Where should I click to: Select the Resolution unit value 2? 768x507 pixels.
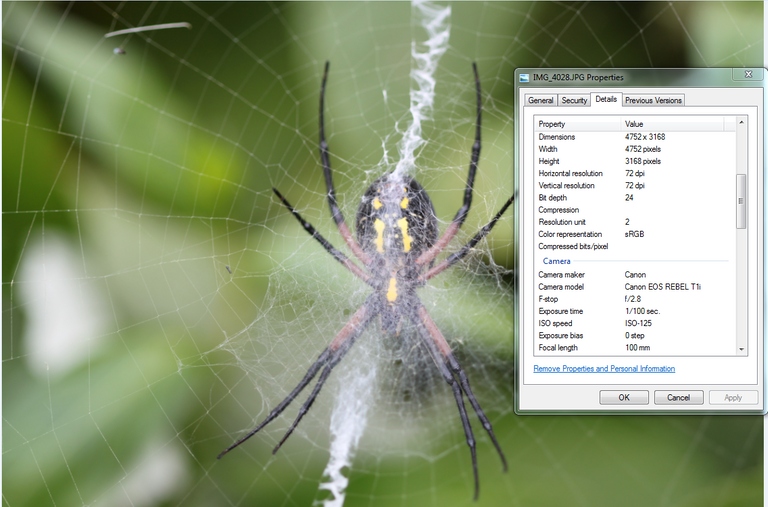tap(627, 222)
